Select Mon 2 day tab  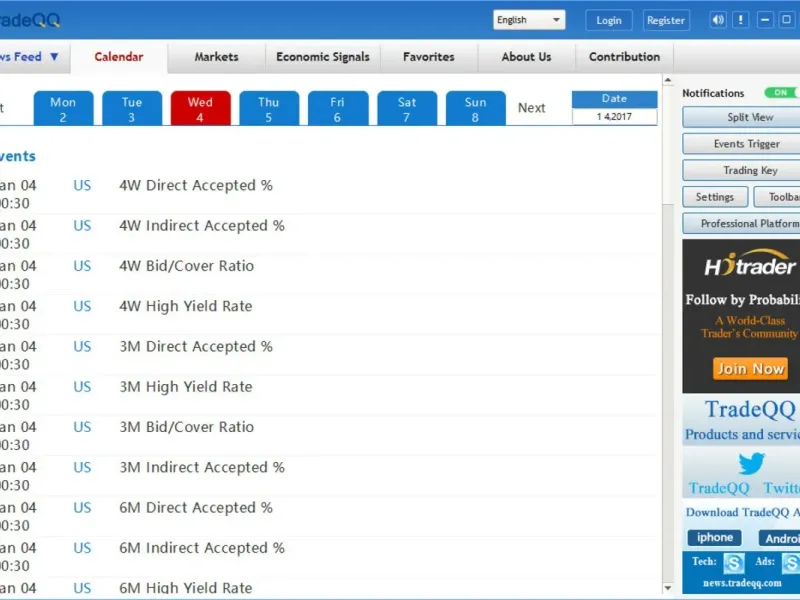point(63,109)
